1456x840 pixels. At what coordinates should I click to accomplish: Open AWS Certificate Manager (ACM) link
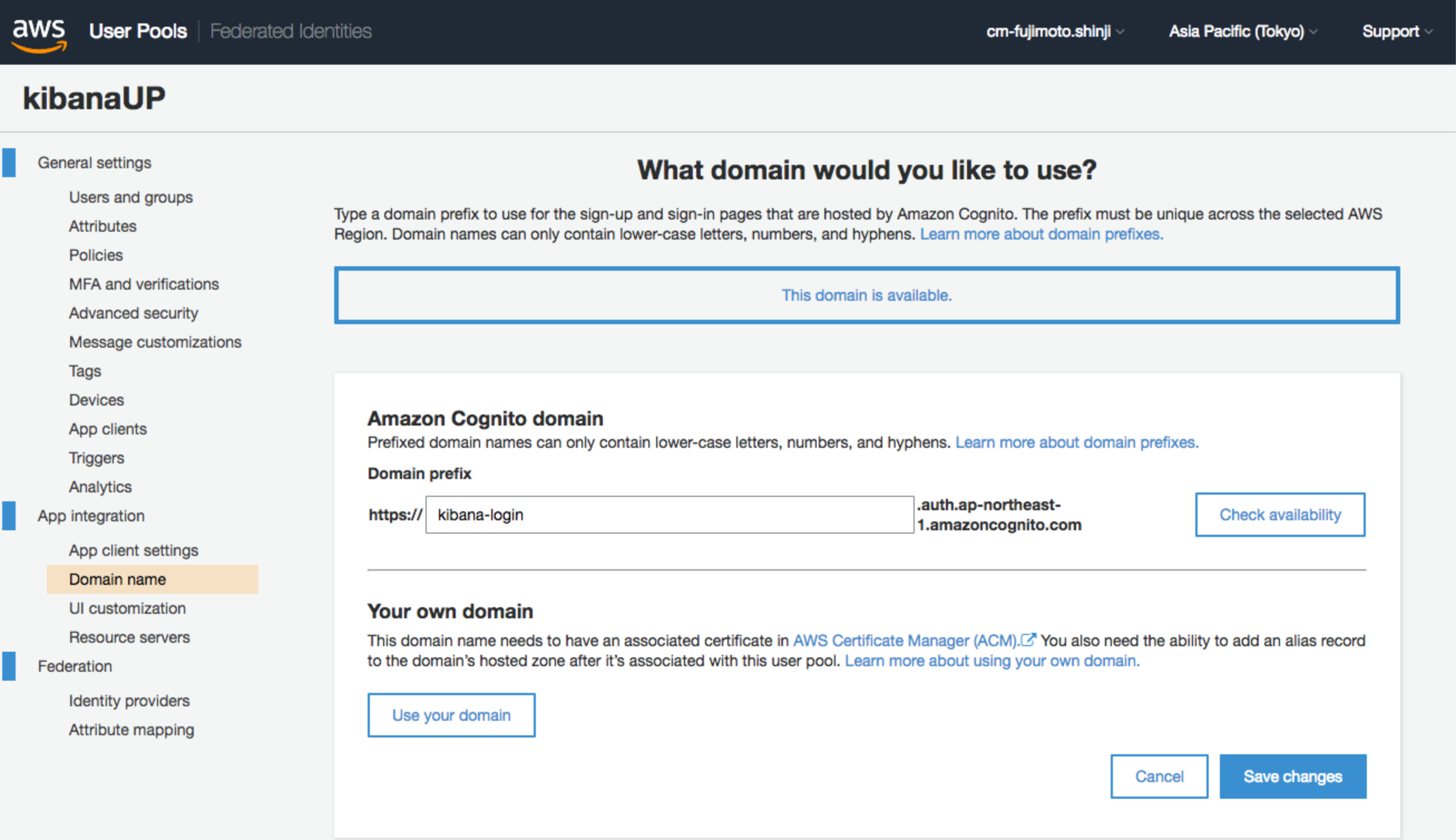[906, 641]
